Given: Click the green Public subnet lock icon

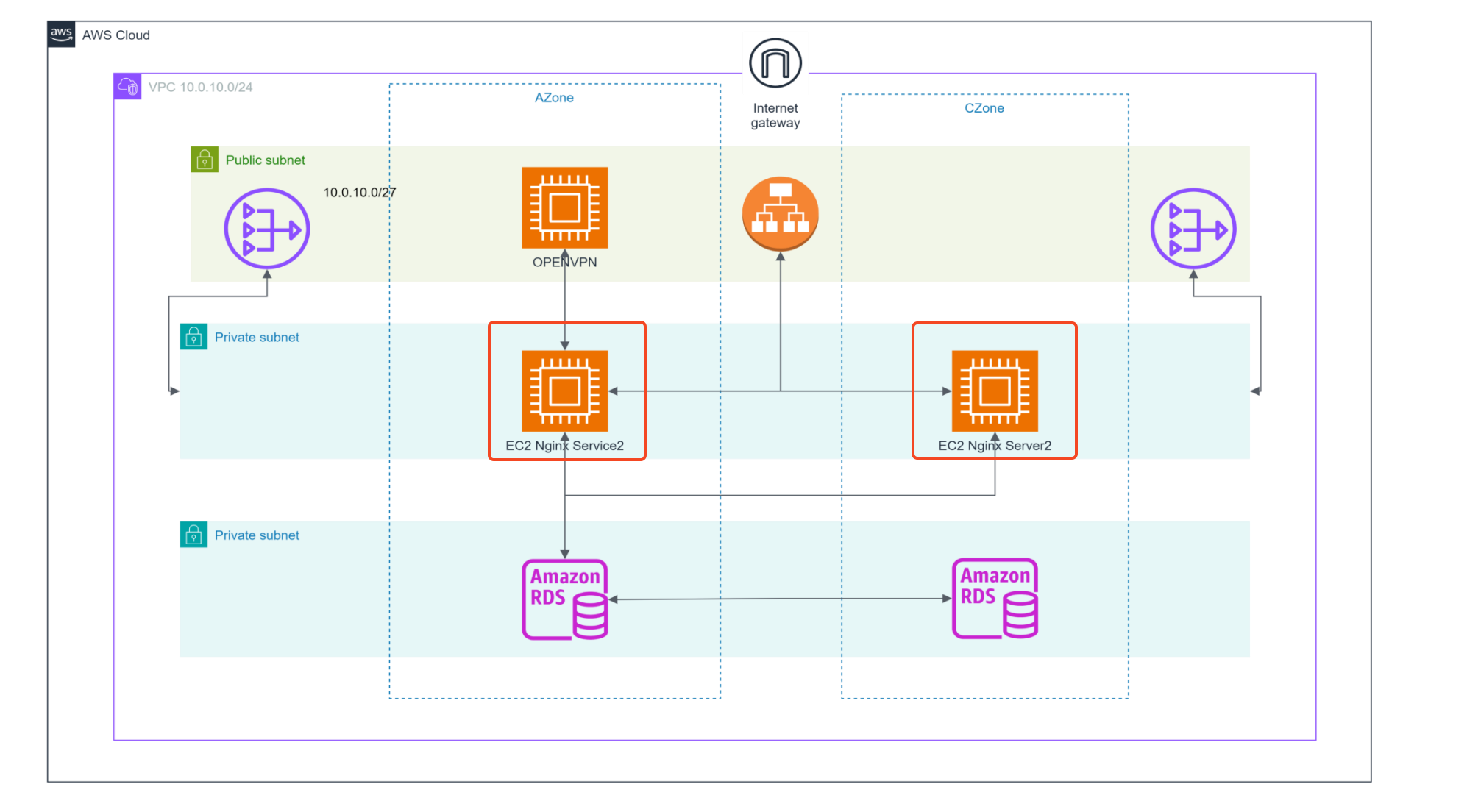Looking at the screenshot, I should pyautogui.click(x=205, y=160).
